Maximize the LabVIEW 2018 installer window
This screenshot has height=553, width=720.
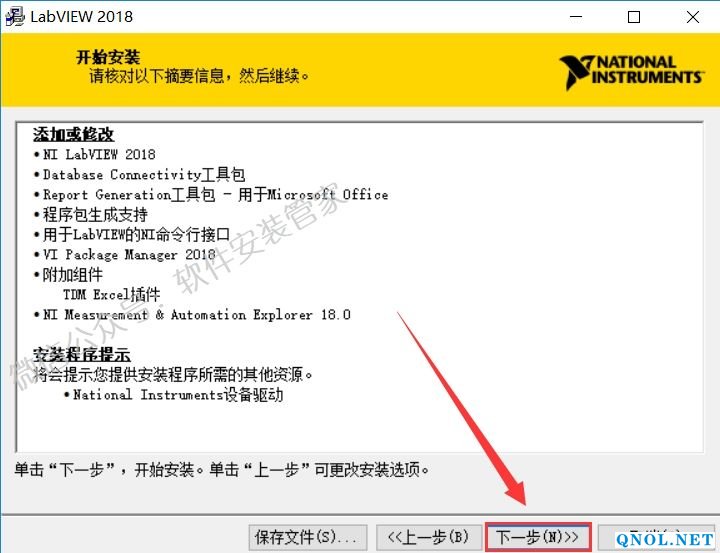[x=634, y=17]
